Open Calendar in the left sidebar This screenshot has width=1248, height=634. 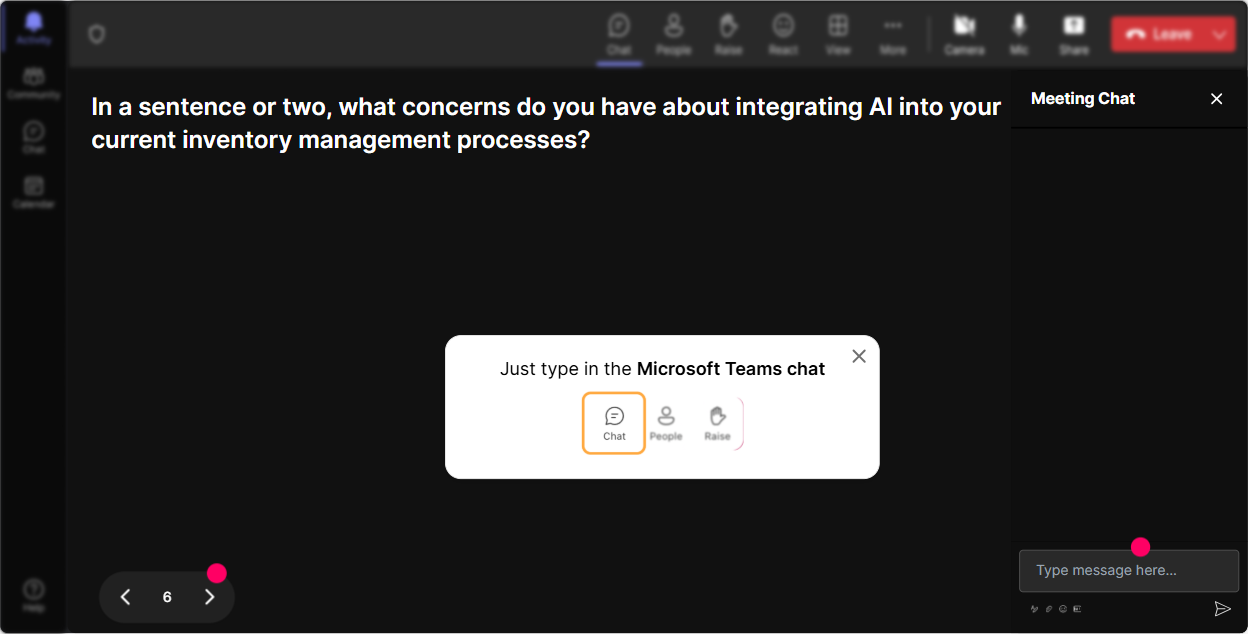[x=33, y=192]
